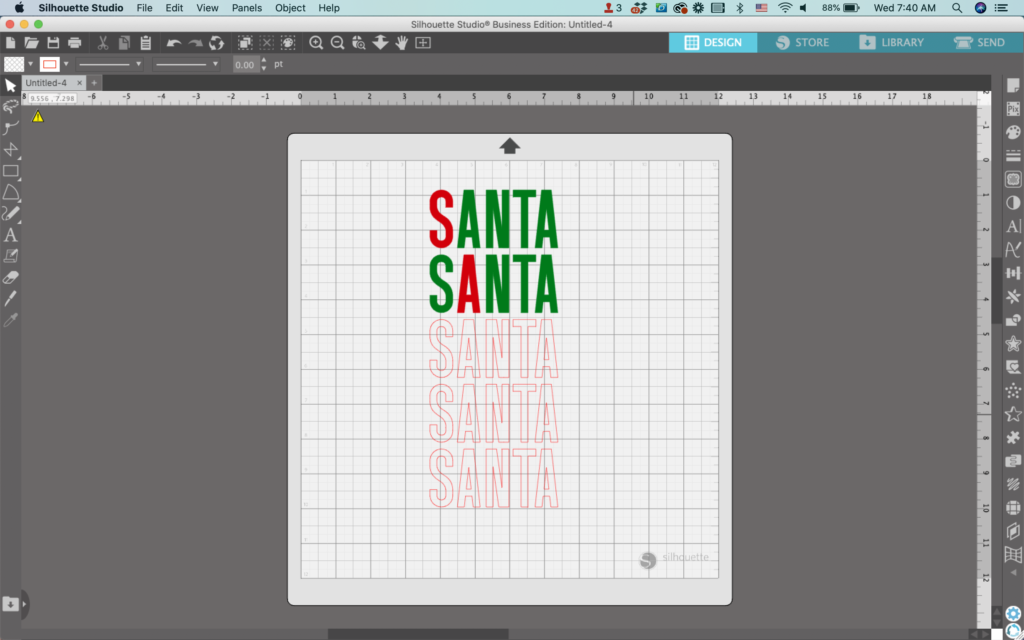Click the line thickness value field
The image size is (1024, 640).
[x=246, y=65]
